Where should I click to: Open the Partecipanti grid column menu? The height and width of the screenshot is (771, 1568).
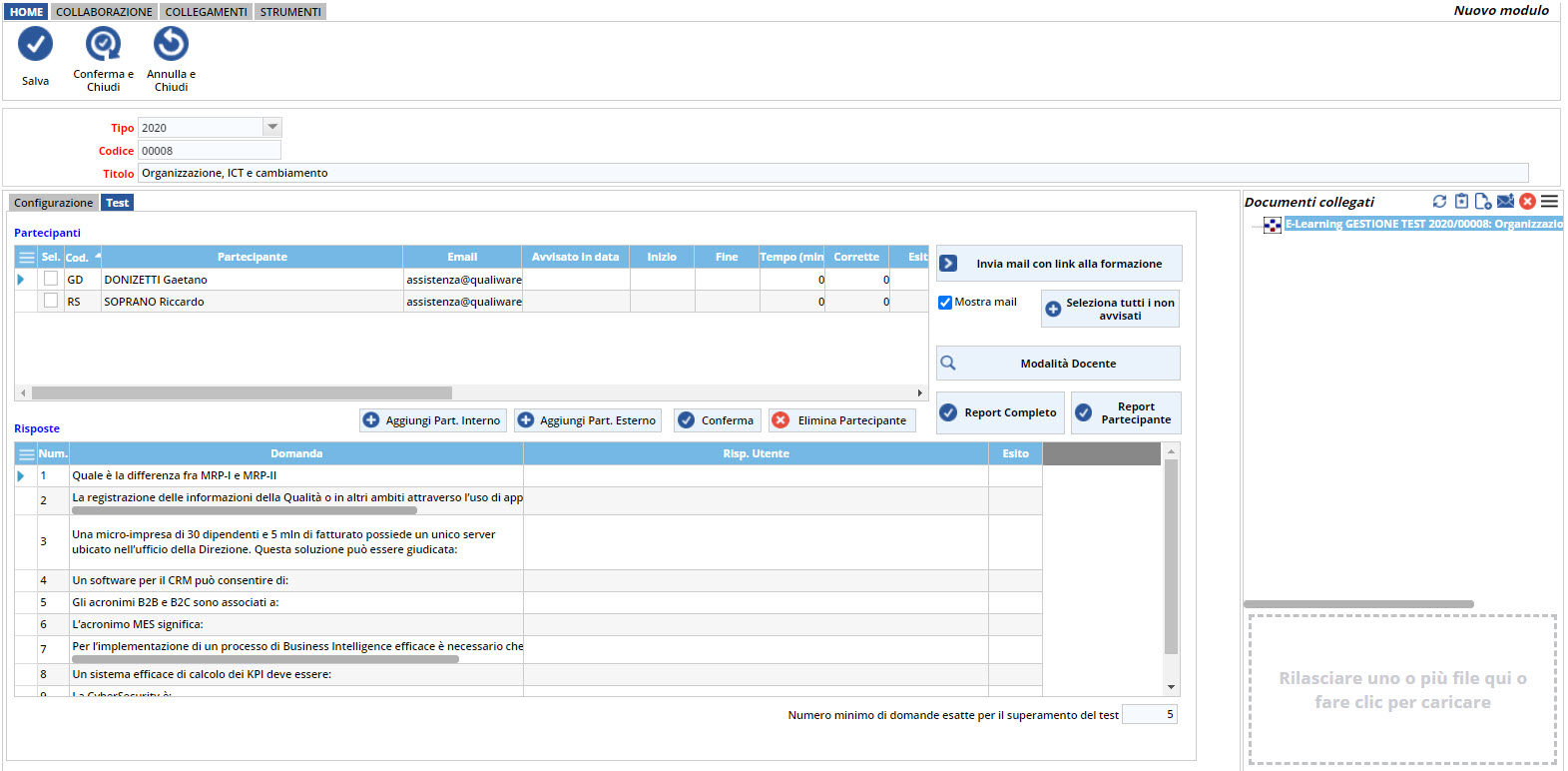coord(27,258)
